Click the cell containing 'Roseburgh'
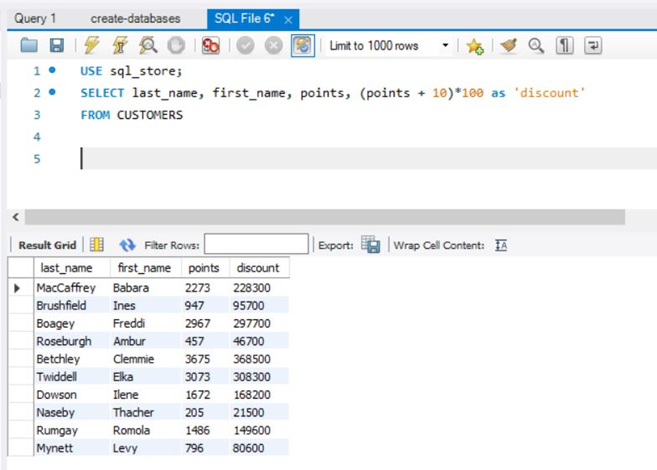 coord(72,341)
